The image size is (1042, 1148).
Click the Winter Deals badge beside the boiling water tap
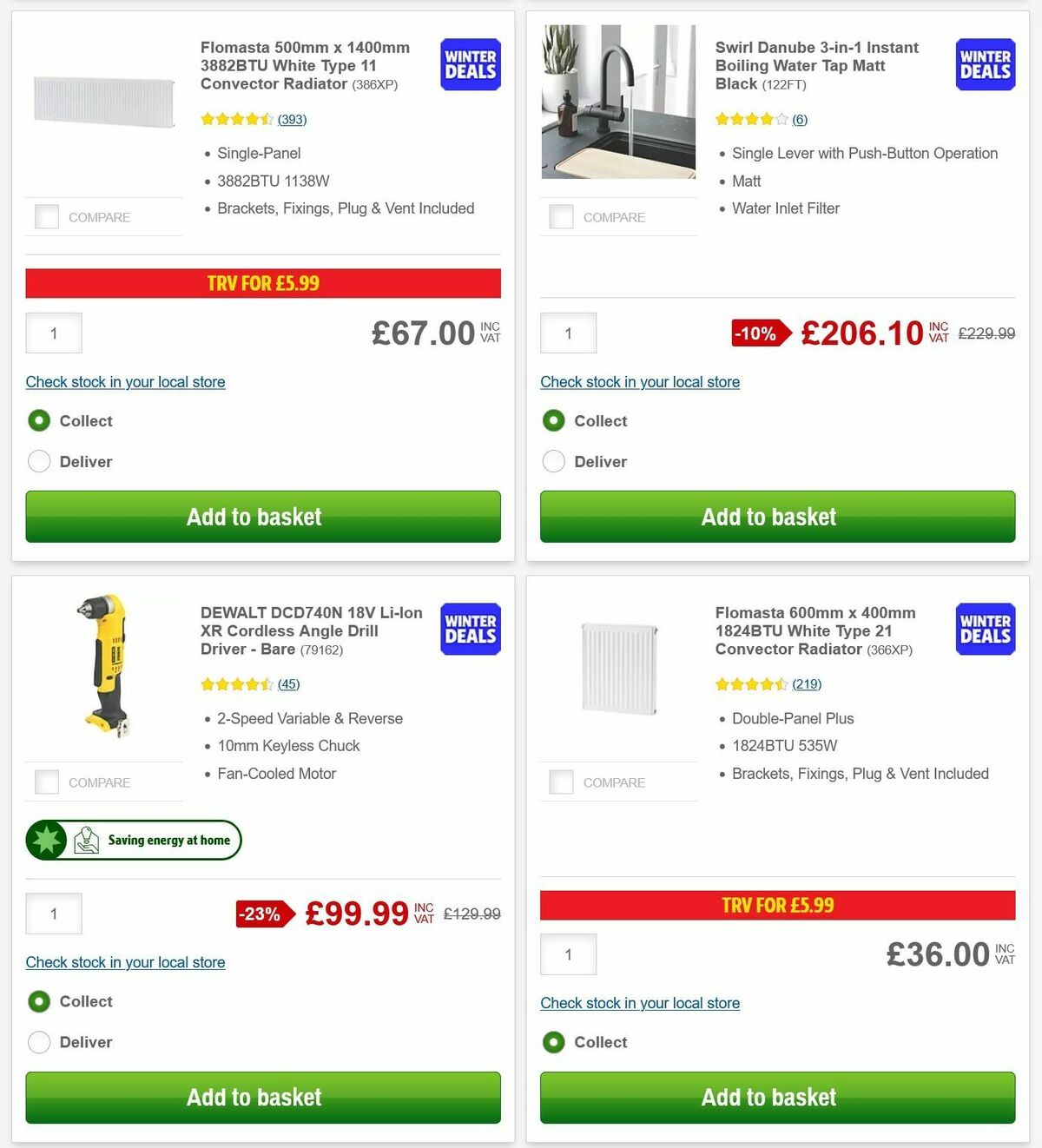pyautogui.click(x=984, y=64)
